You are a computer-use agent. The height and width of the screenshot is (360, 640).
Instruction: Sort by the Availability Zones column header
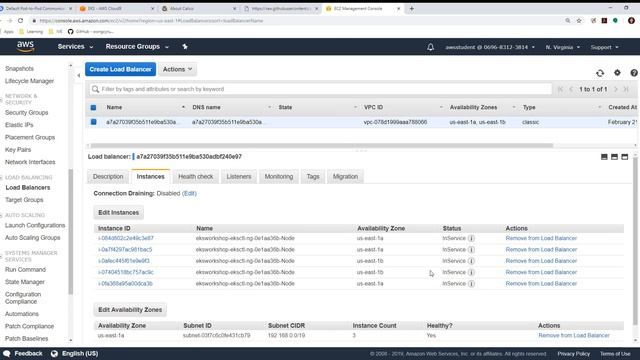(473, 107)
